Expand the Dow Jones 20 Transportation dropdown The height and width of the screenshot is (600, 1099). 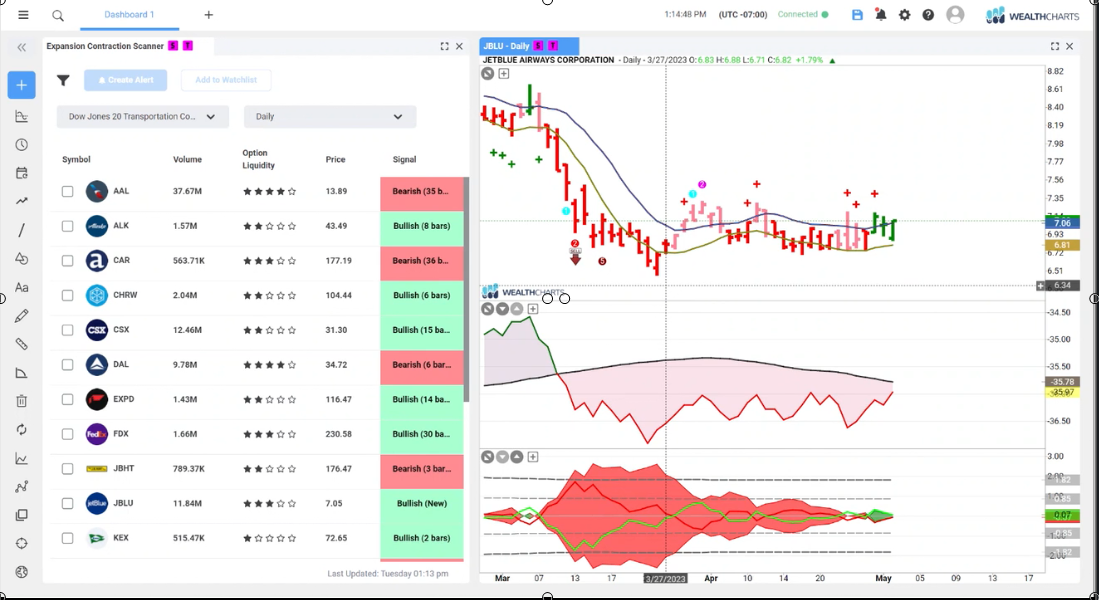pyautogui.click(x=142, y=116)
